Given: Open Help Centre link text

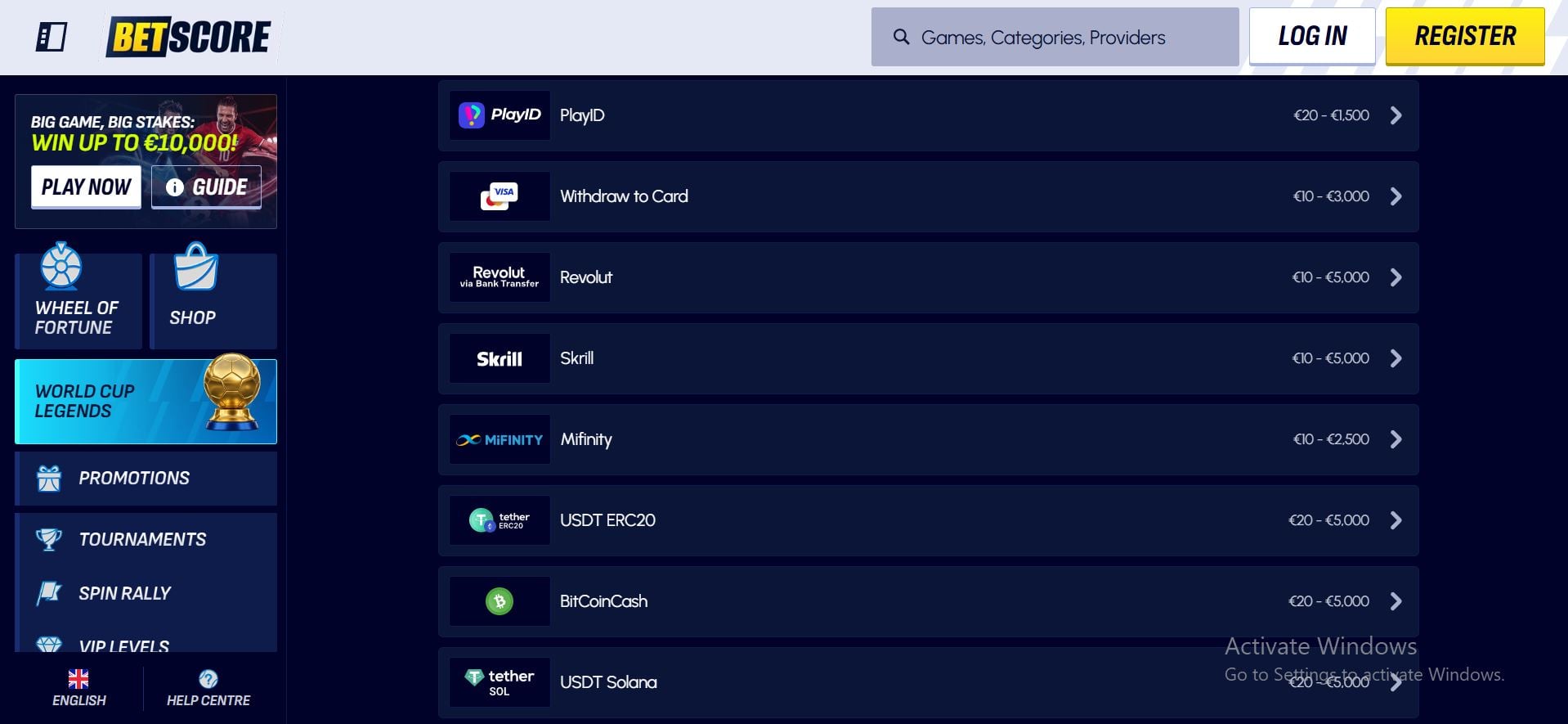Looking at the screenshot, I should [x=208, y=700].
